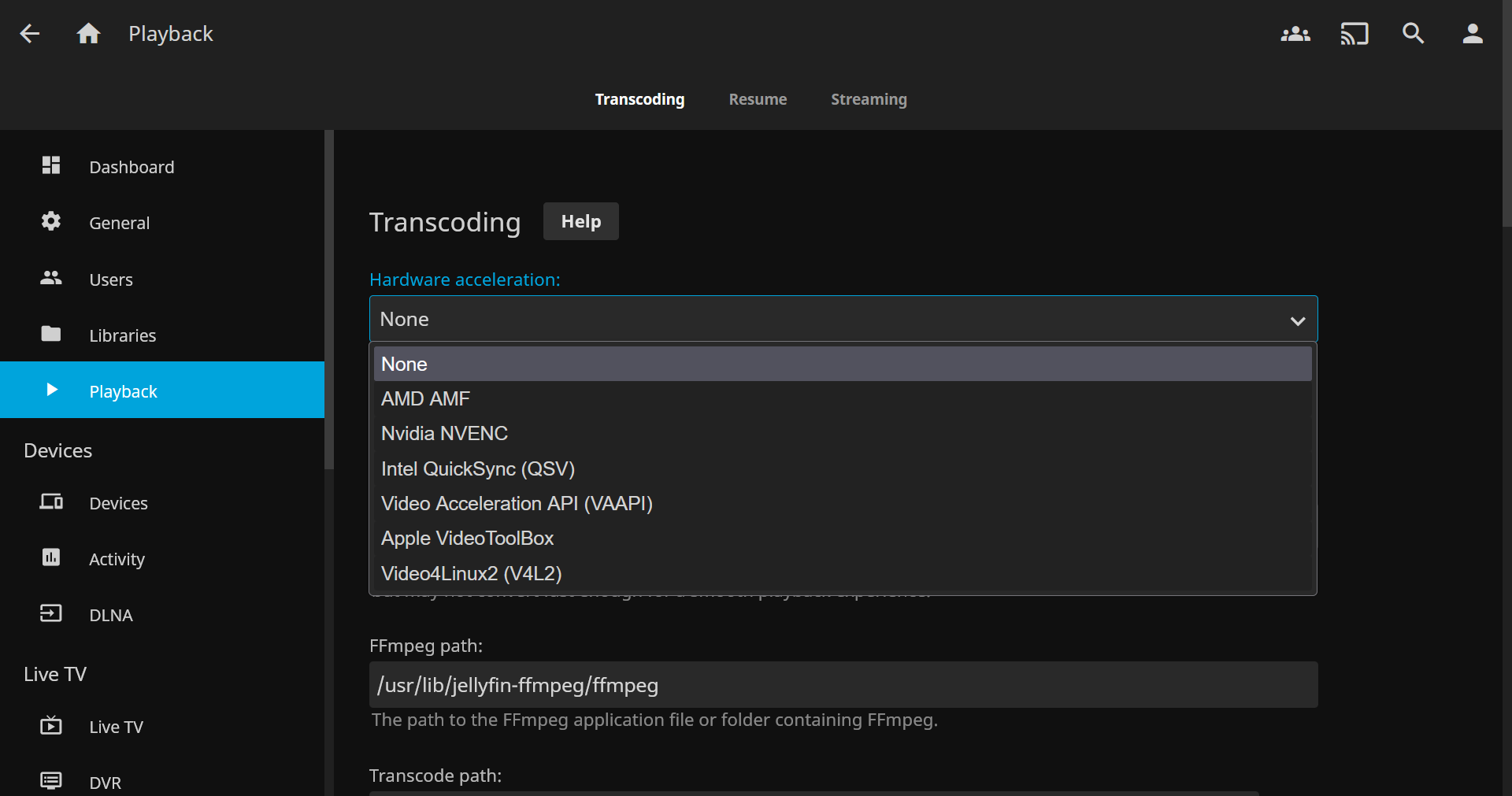Click the Help button
Viewport: 1512px width, 796px height.
click(580, 222)
